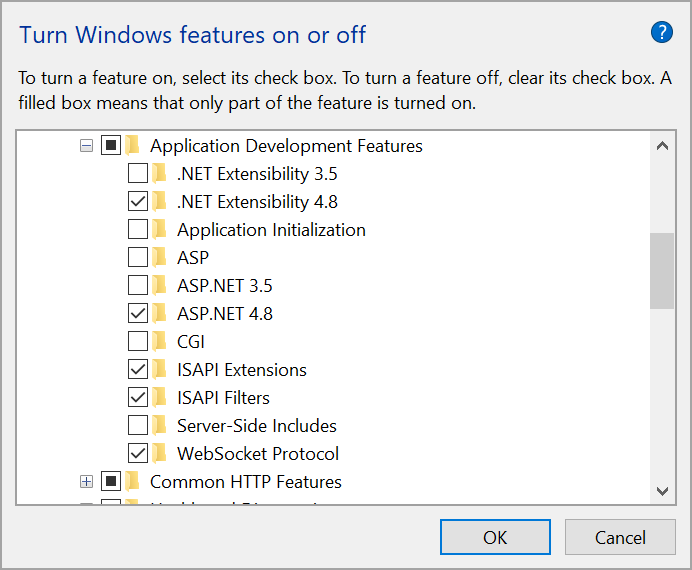Click the scroll up arrow of the feature list
Screen dimensions: 692x570
tap(662, 146)
